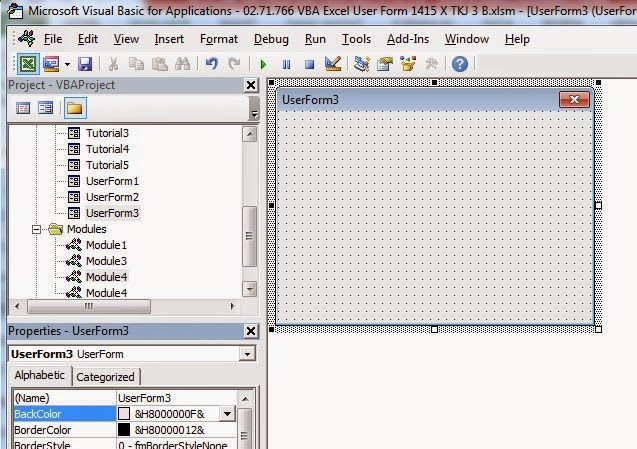Screen dimensions: 637x449
Task: Click project tree horizontal scroll left arrow
Action: click(x=17, y=306)
